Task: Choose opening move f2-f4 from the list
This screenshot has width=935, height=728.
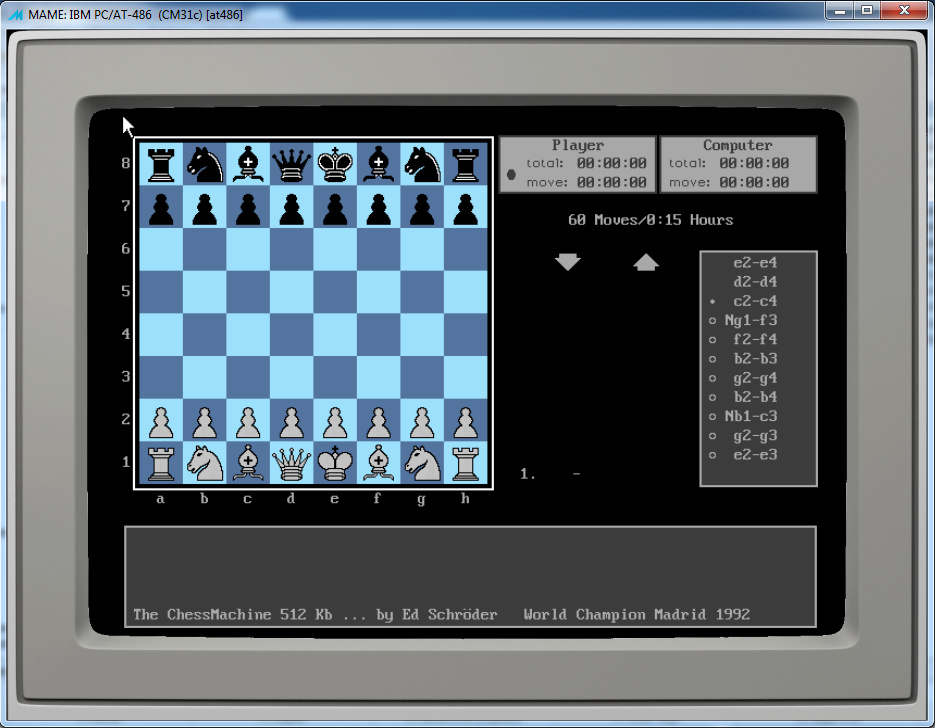Action: pyautogui.click(x=755, y=339)
